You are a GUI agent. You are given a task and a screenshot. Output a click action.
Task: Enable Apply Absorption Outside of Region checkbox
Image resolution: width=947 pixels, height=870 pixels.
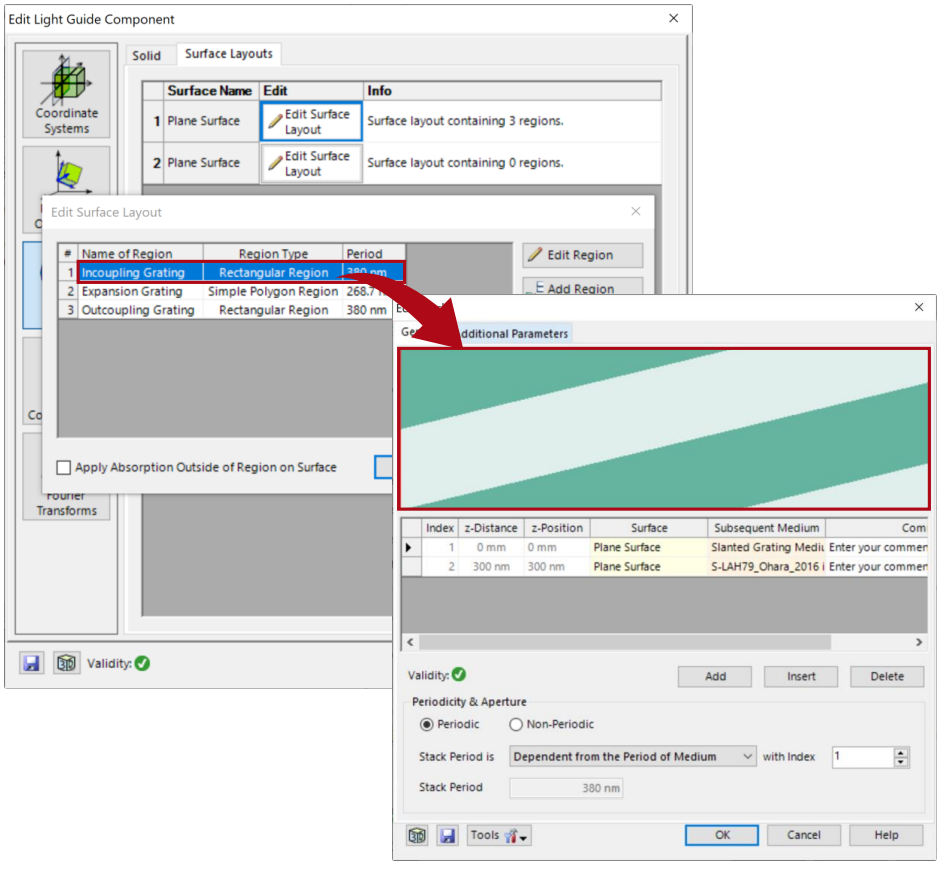[65, 468]
